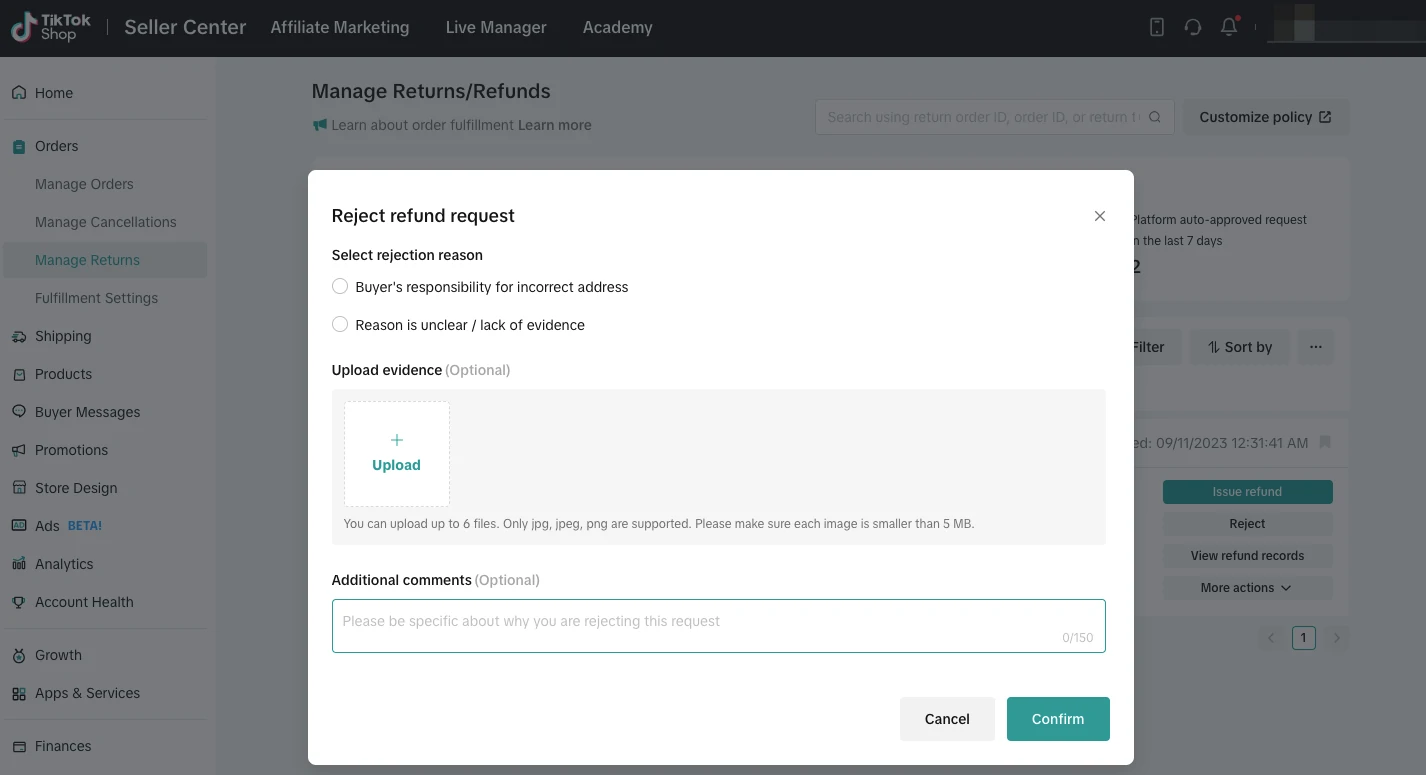Image resolution: width=1426 pixels, height=775 pixels.
Task: Close the Reject refund request dialog
Action: pos(1100,216)
